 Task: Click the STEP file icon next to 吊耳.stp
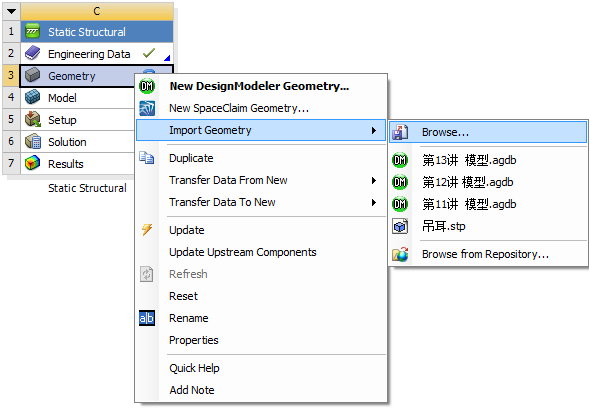click(400, 226)
